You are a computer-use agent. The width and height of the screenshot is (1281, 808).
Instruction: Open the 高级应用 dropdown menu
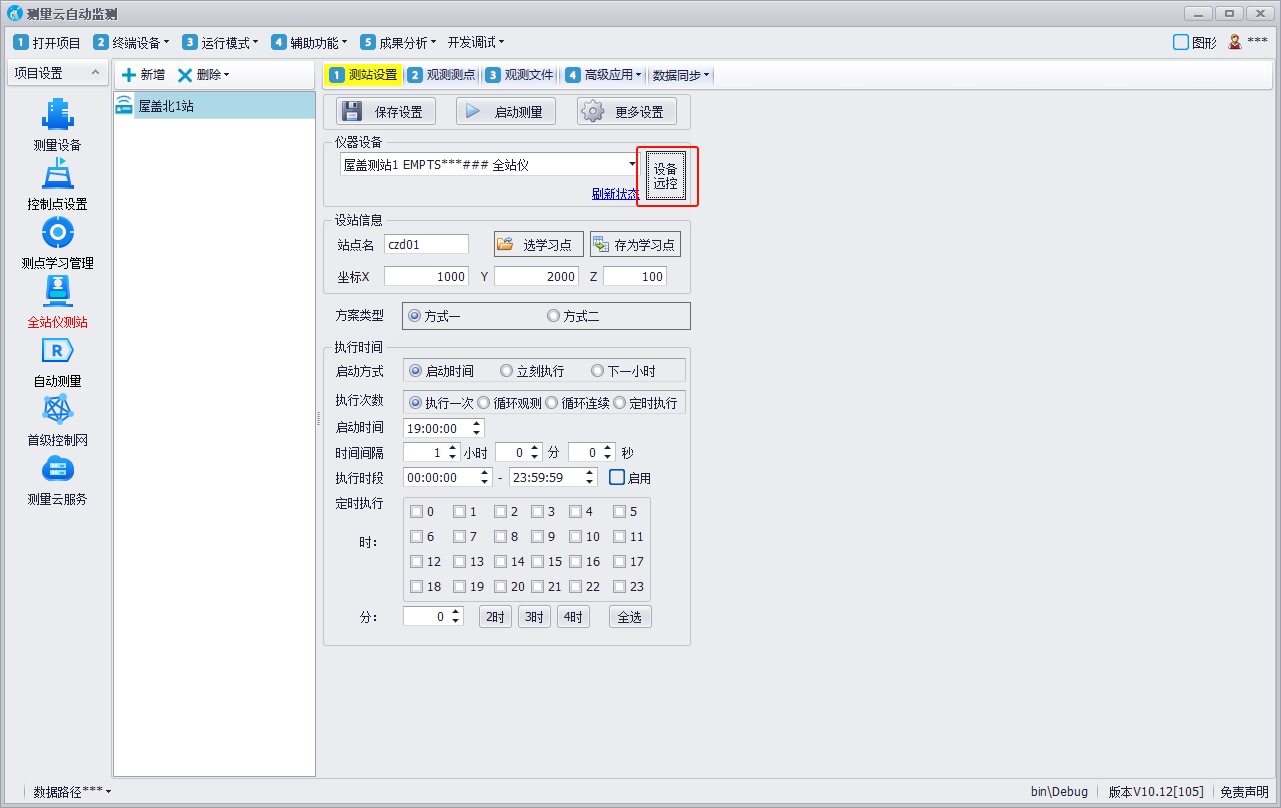click(x=604, y=75)
